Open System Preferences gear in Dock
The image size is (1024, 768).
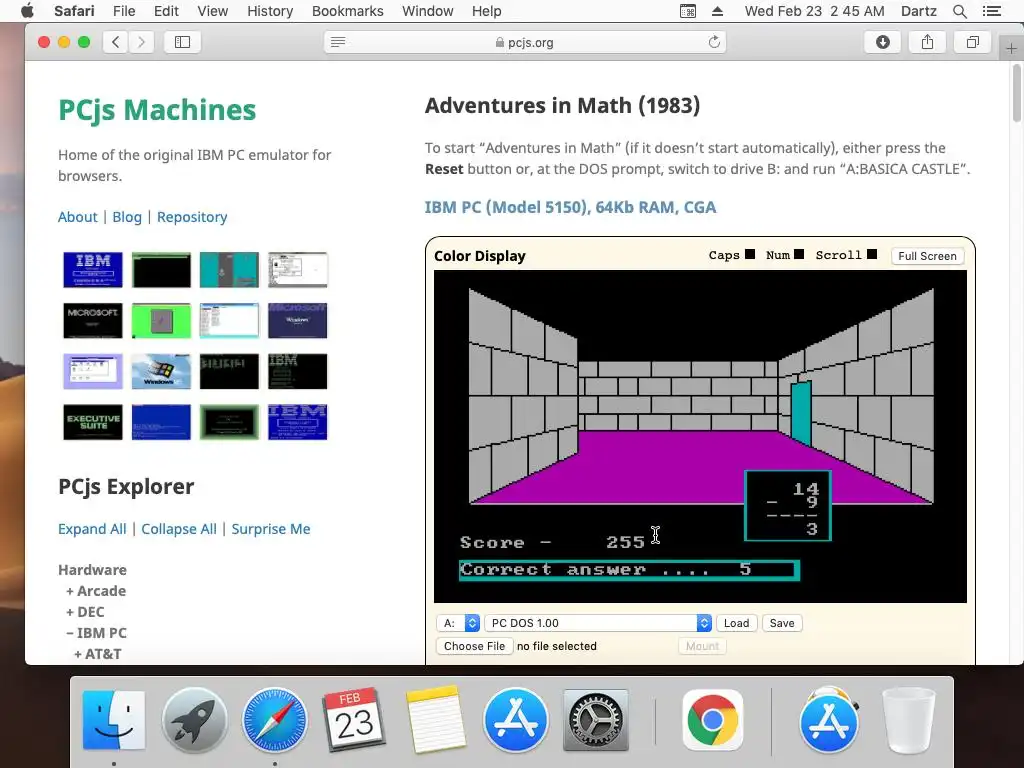(x=596, y=720)
